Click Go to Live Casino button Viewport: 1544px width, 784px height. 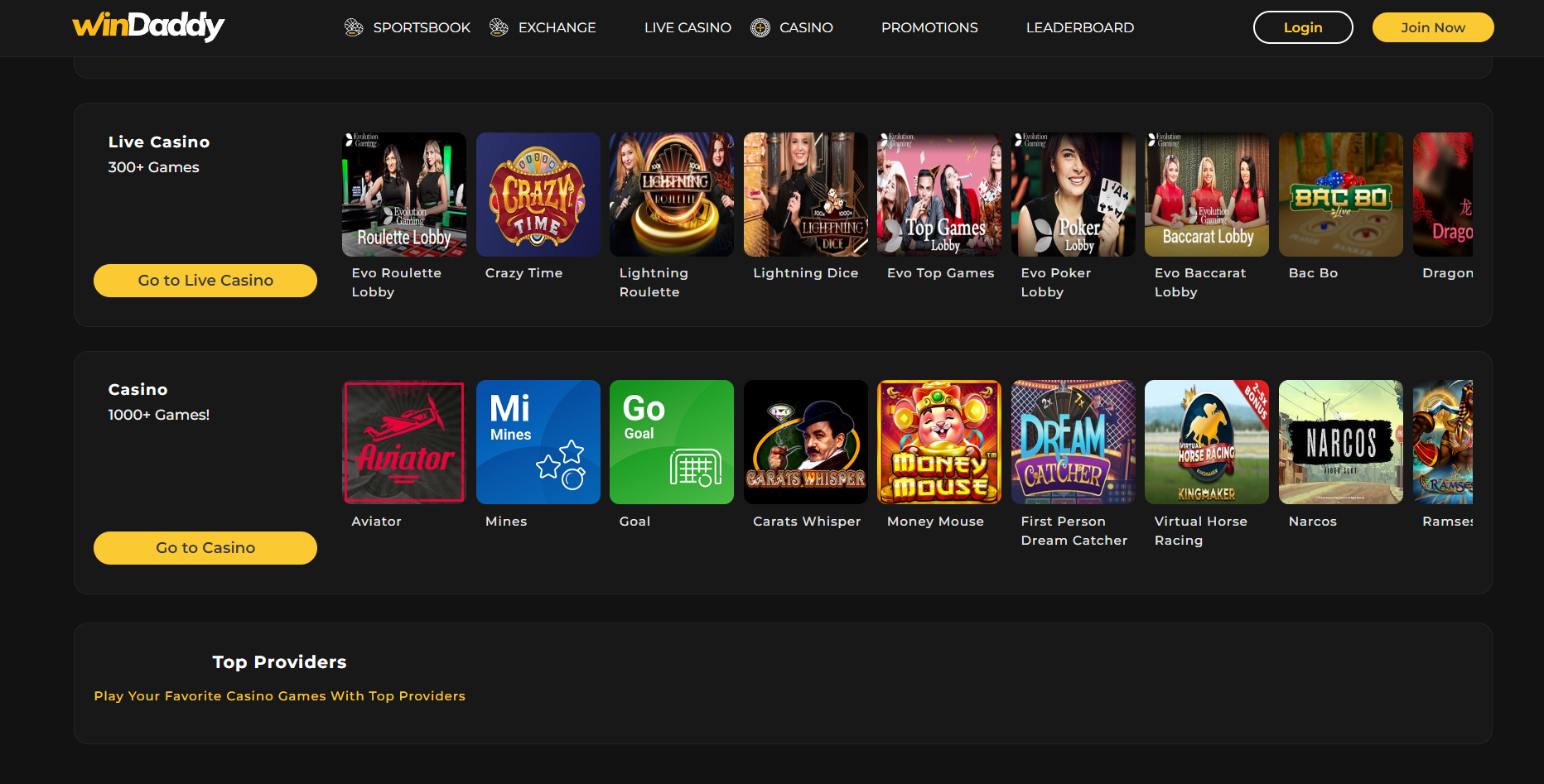click(x=205, y=281)
